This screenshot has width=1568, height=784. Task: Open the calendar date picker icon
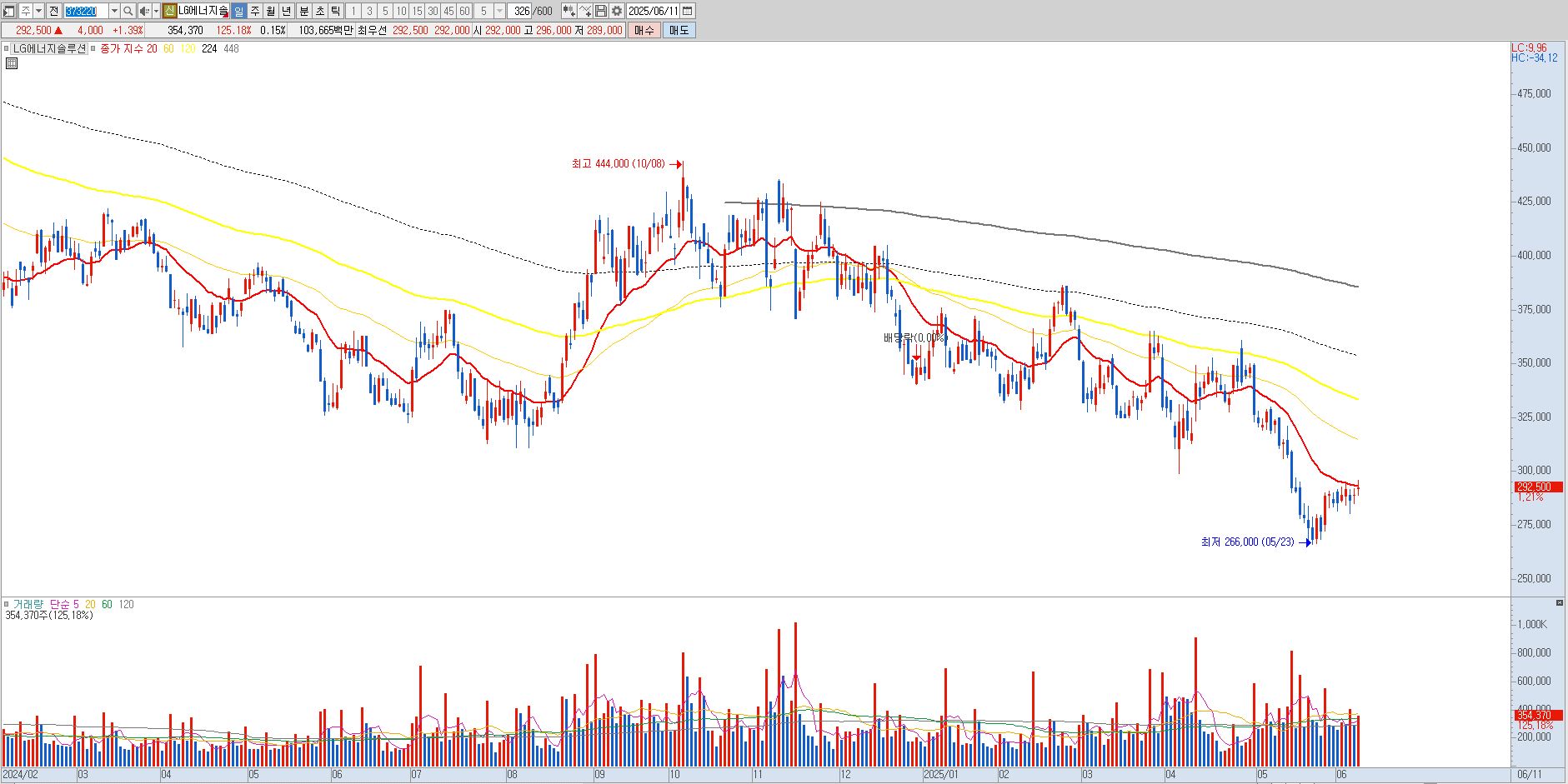687,11
